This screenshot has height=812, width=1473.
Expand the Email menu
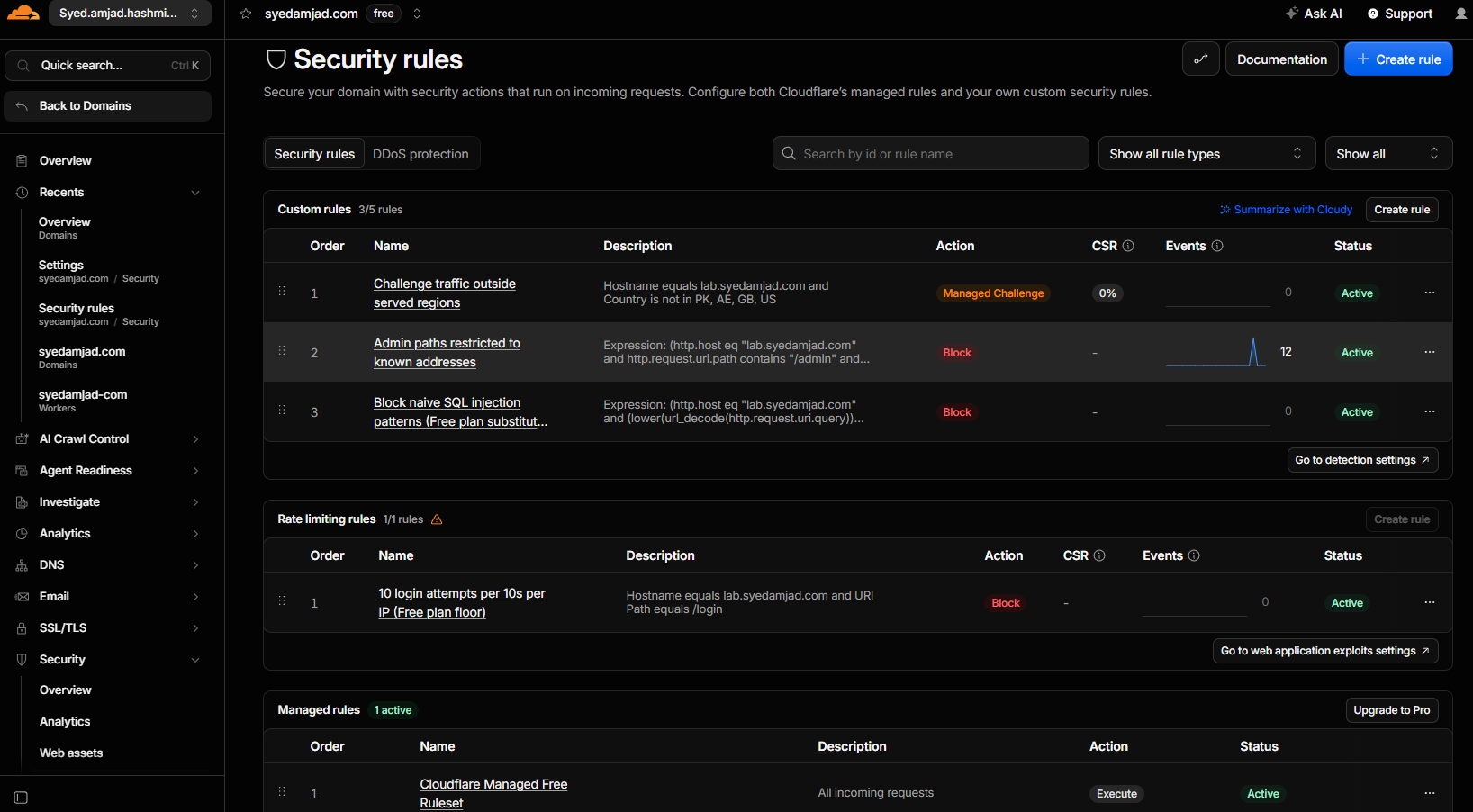coord(195,597)
